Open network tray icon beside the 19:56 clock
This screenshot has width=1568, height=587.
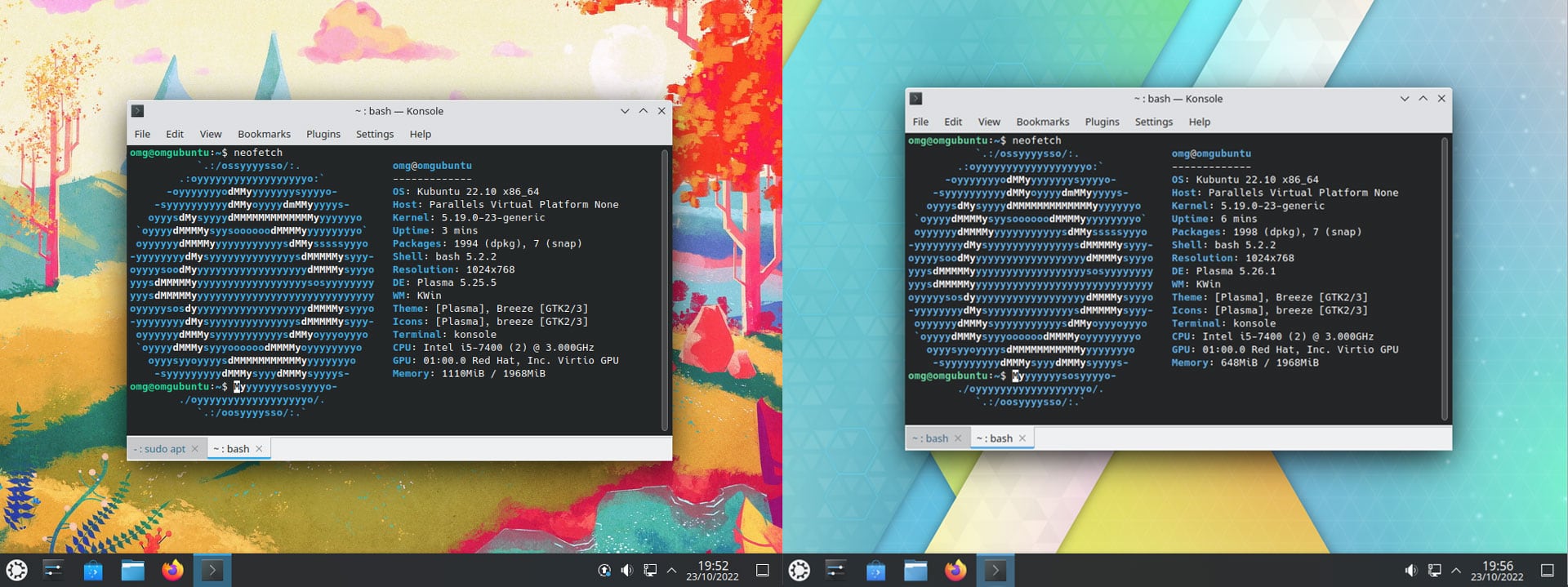[x=1434, y=571]
